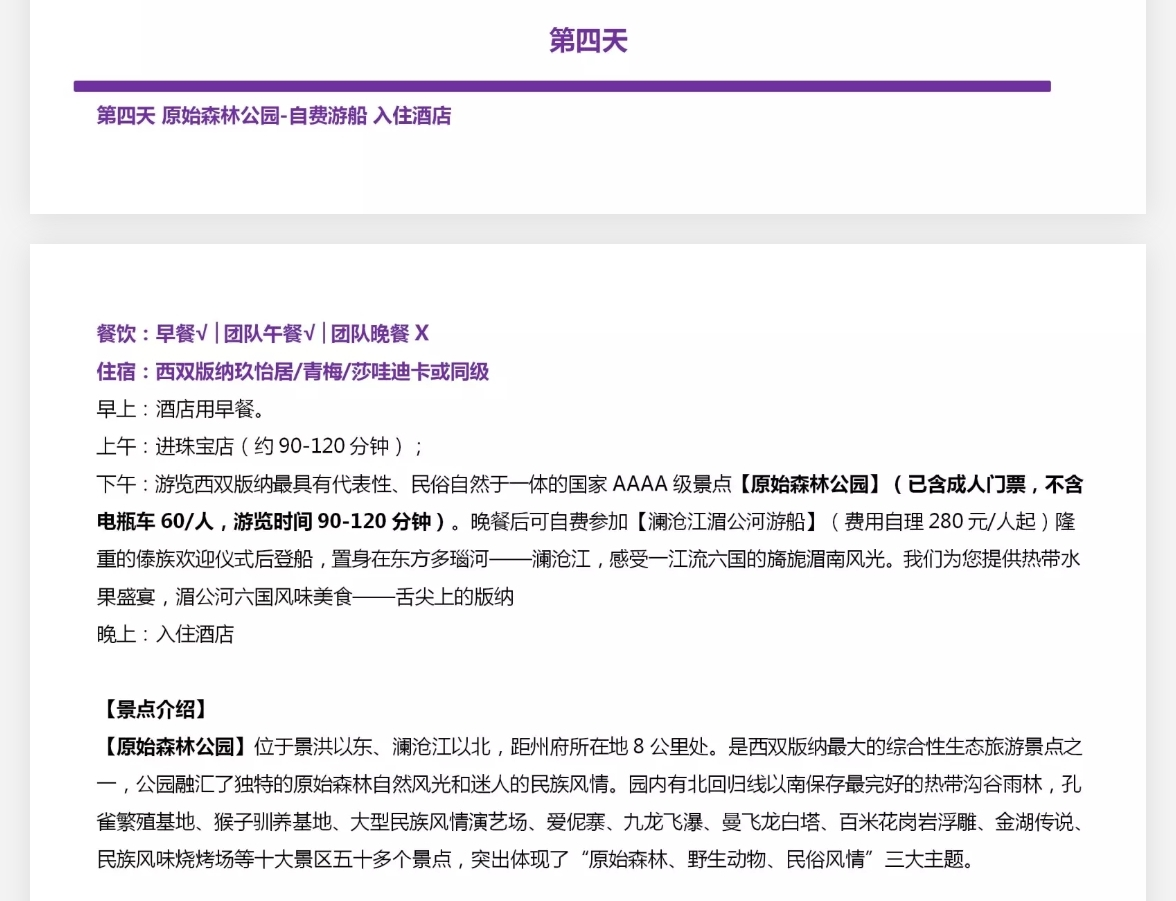Click the line starting 雀繁殖基地、猴子驯养基地
This screenshot has height=901, width=1176.
[x=589, y=822]
